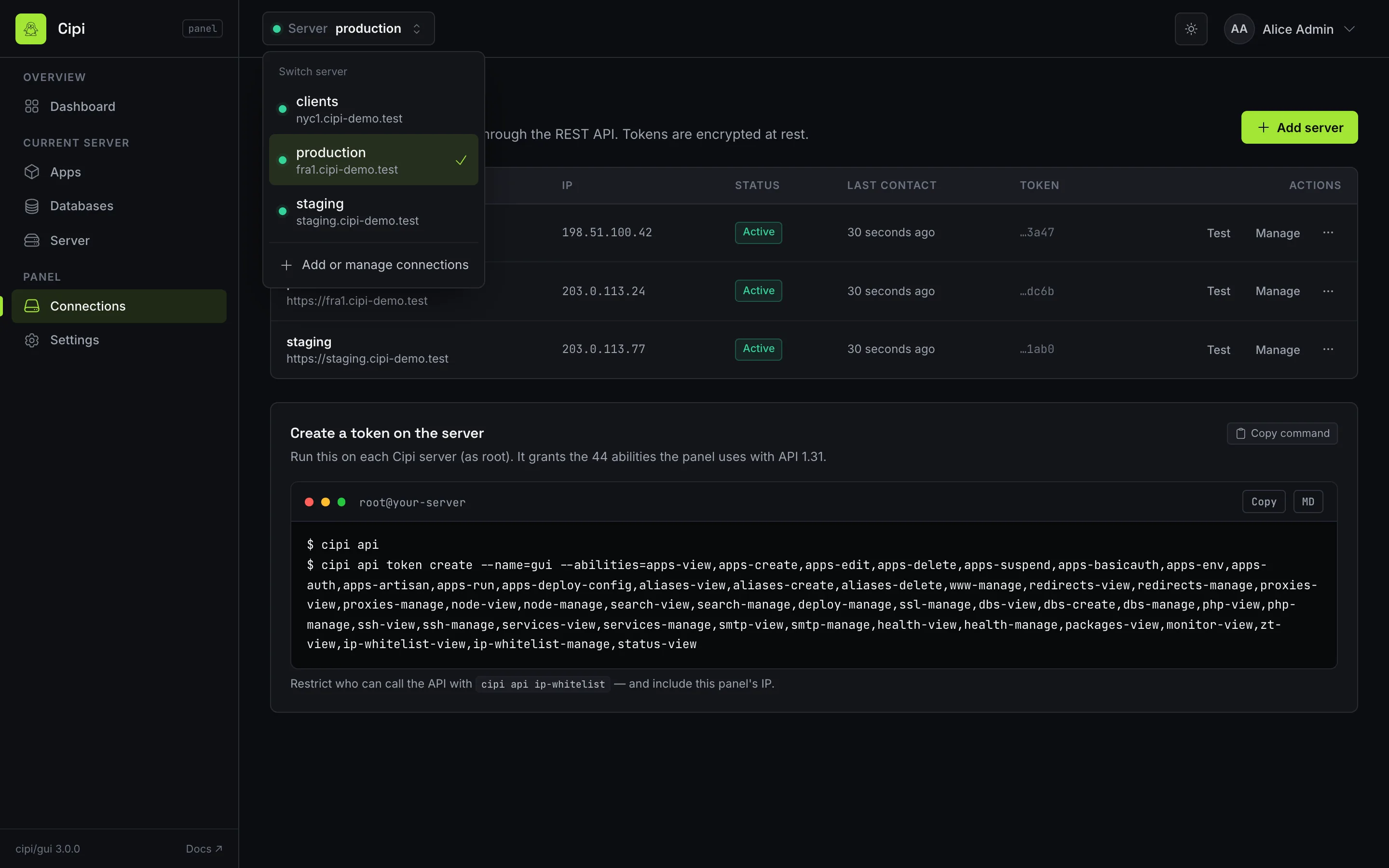Click the https://staging.cipi-demo.test URL
Viewport: 1389px width, 868px height.
click(368, 359)
